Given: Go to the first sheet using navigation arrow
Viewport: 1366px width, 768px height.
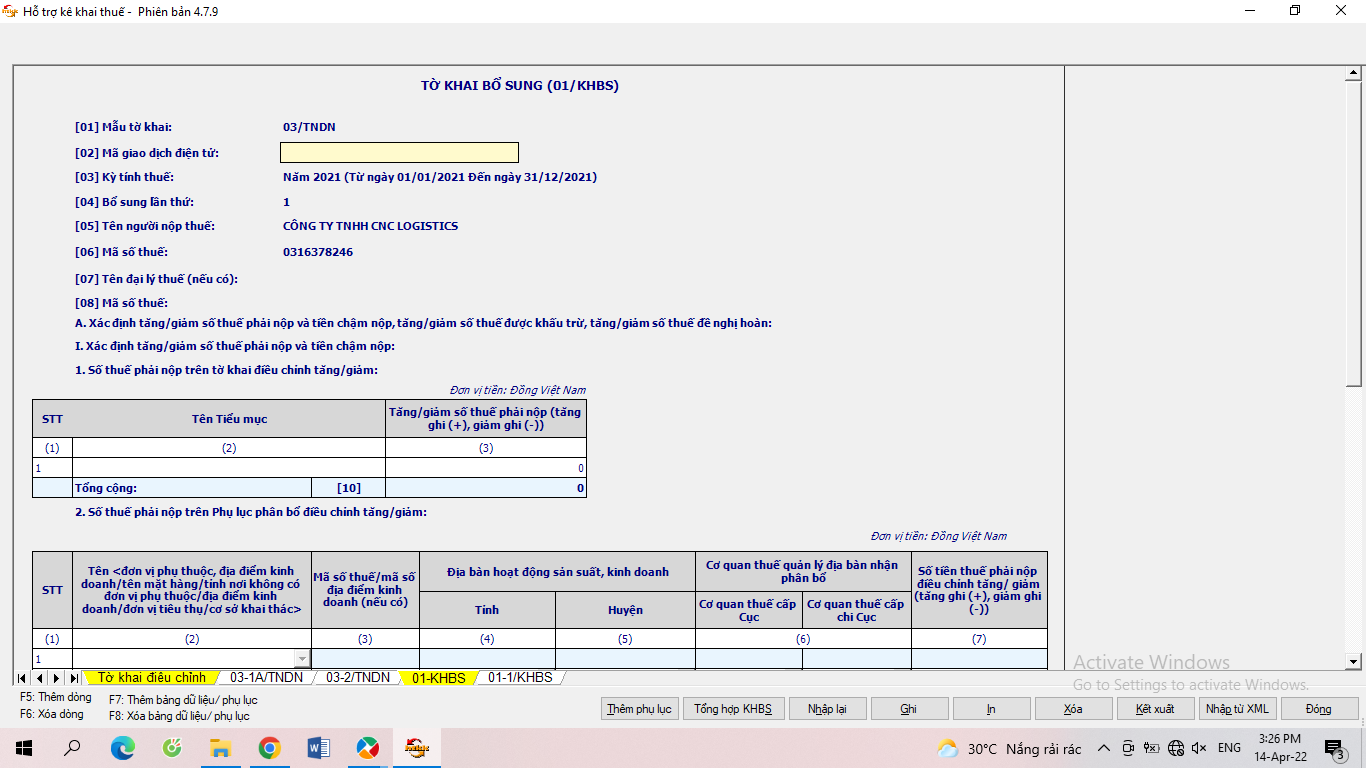Looking at the screenshot, I should point(22,678).
